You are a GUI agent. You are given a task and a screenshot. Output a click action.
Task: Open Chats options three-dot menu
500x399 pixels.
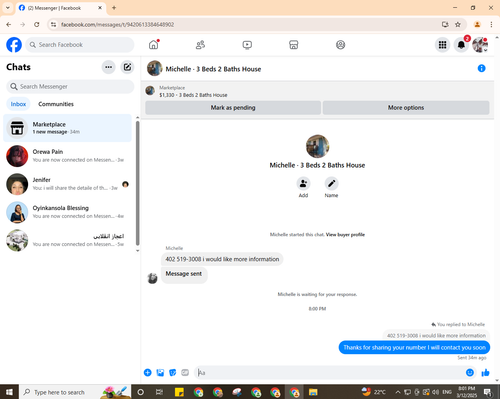click(x=108, y=67)
